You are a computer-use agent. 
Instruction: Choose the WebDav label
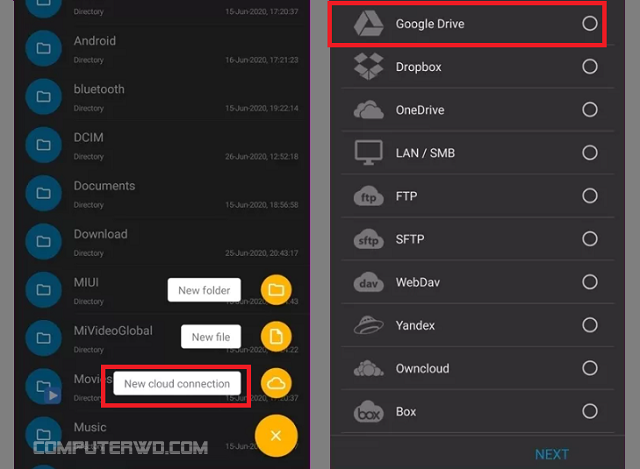(x=418, y=282)
